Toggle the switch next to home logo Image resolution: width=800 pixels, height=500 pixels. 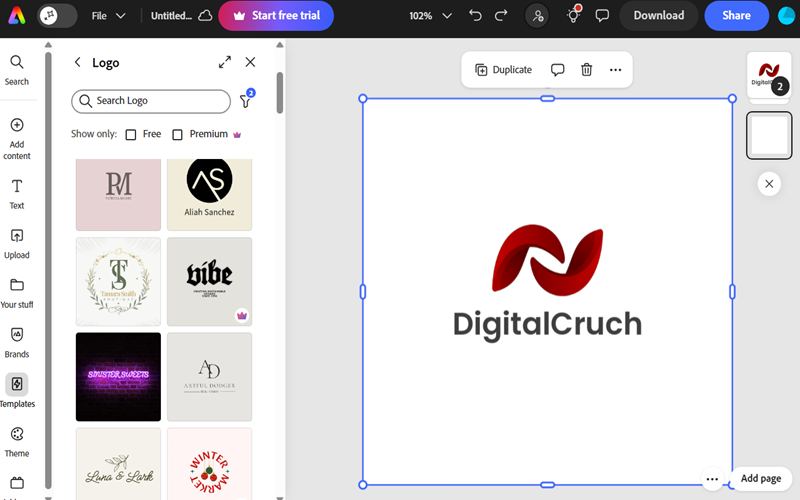pos(57,16)
